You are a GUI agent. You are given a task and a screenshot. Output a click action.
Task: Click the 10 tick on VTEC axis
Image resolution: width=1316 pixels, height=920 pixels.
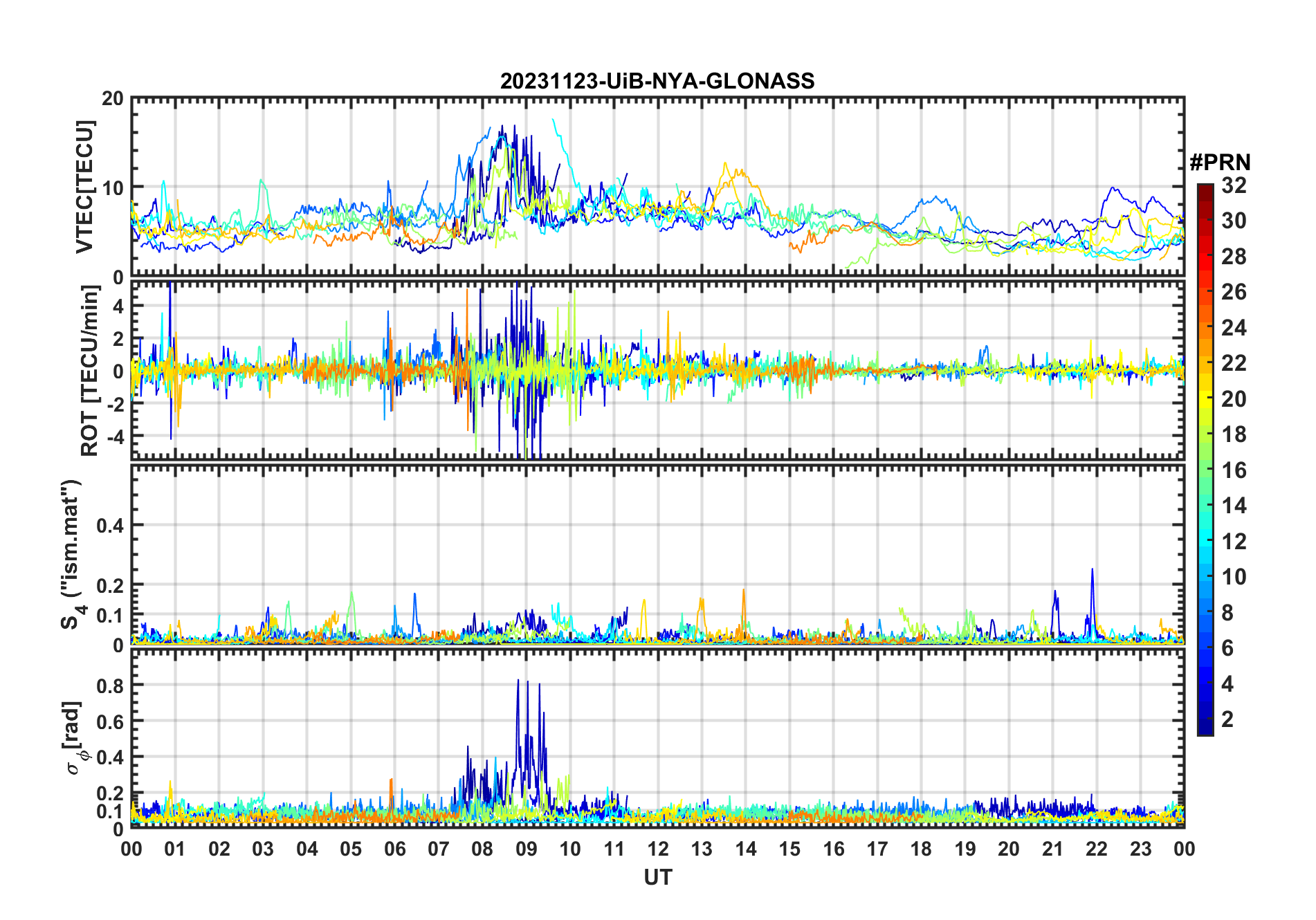pyautogui.click(x=113, y=187)
